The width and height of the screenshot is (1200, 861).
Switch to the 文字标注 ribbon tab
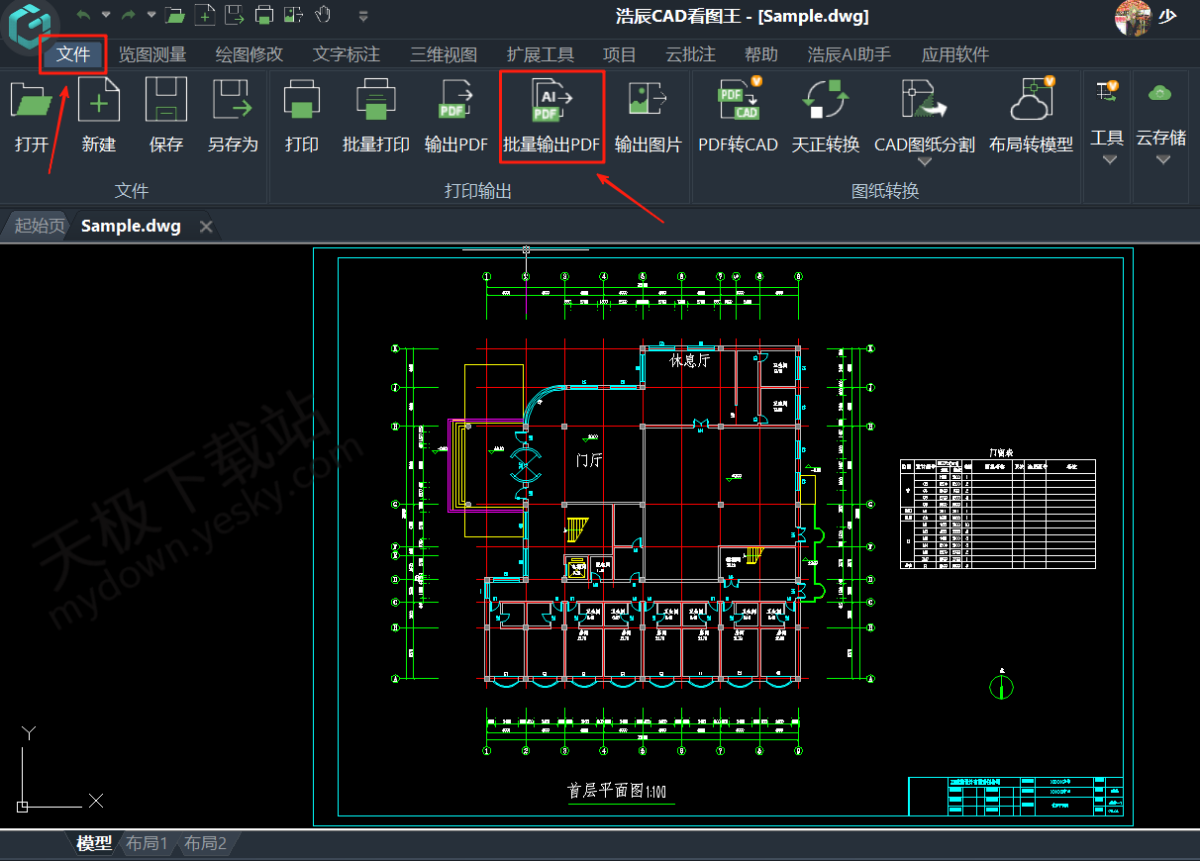click(346, 54)
